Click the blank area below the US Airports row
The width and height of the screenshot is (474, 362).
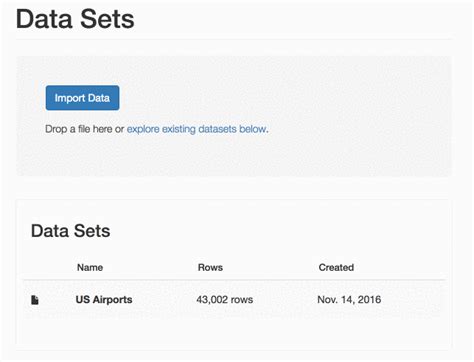tap(234, 332)
